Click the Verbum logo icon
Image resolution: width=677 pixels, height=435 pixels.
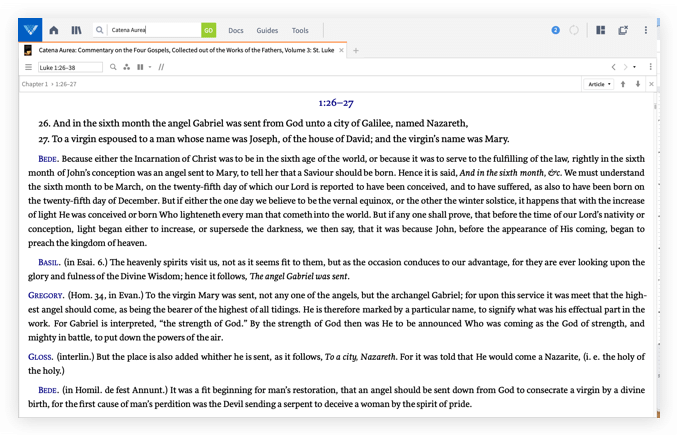[x=30, y=30]
